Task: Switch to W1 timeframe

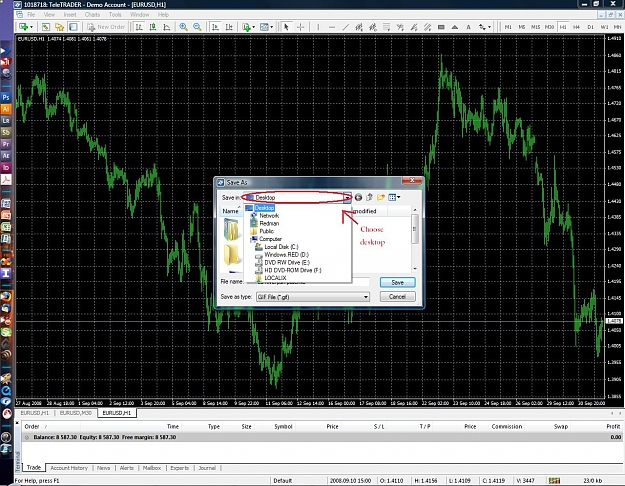Action: (x=604, y=27)
